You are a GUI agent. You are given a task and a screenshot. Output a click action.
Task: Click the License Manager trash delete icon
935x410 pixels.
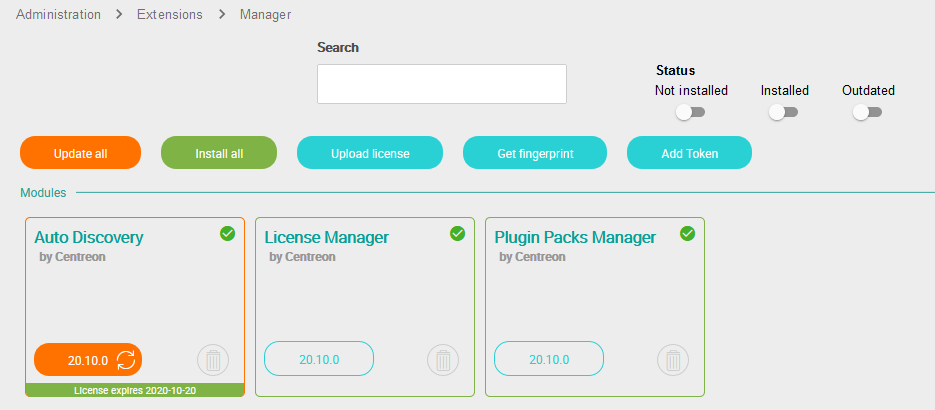coord(443,359)
